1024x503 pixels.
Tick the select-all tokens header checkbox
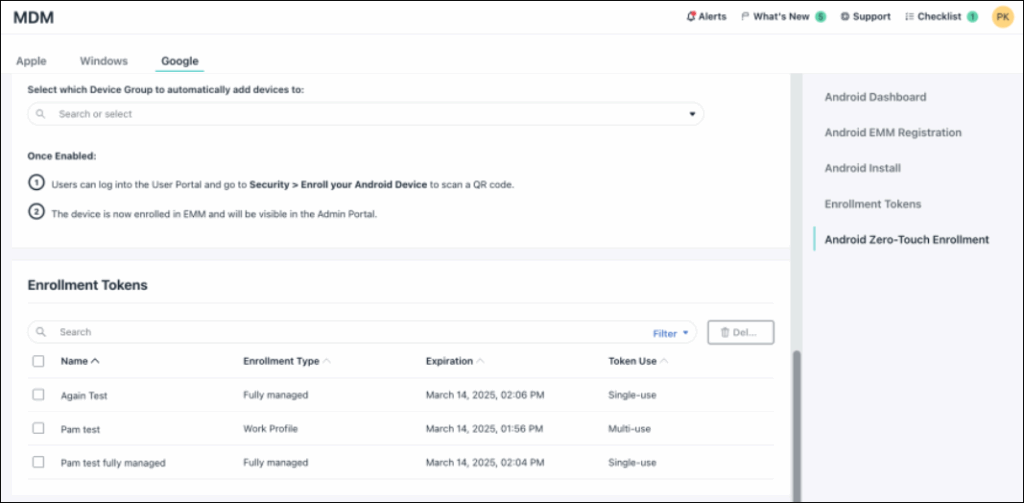tap(38, 361)
